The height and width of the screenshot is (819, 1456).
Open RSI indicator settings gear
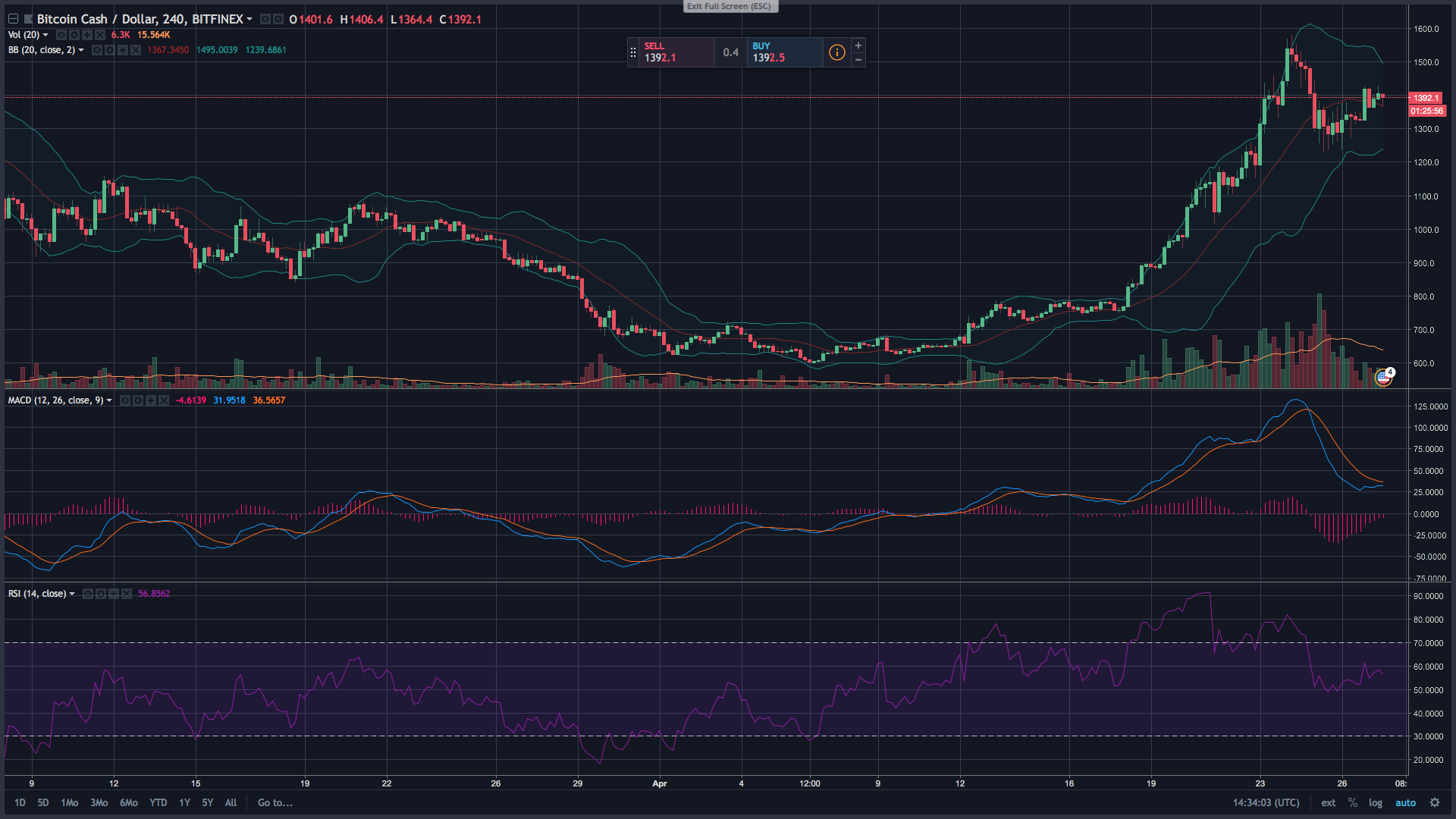click(x=101, y=594)
